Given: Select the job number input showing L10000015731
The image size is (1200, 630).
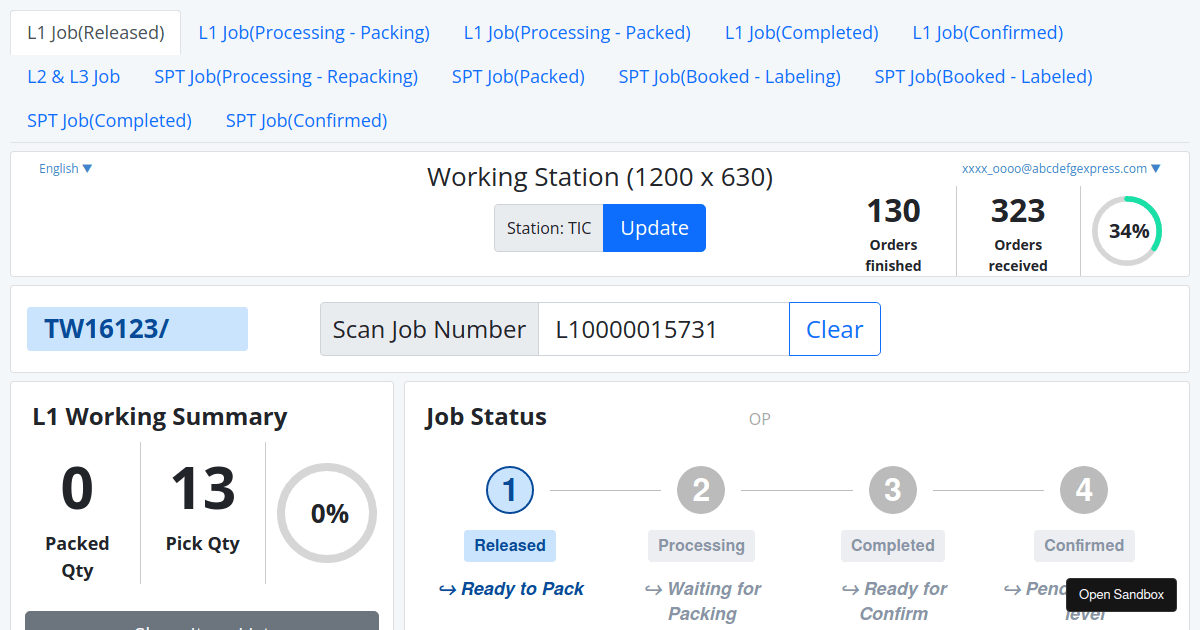Looking at the screenshot, I should click(663, 328).
